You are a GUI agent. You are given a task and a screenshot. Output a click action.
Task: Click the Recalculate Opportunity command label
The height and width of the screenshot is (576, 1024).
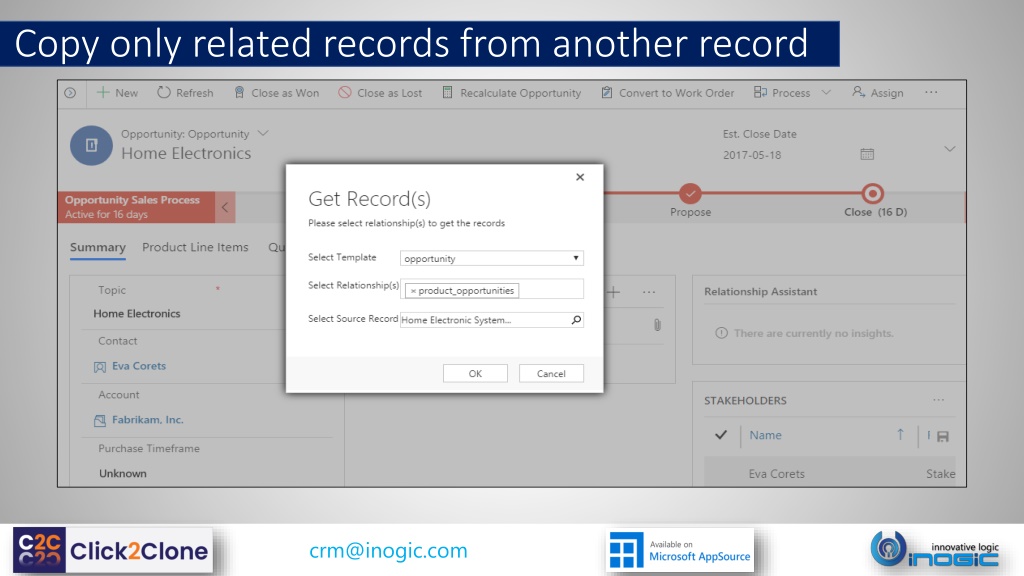520,93
